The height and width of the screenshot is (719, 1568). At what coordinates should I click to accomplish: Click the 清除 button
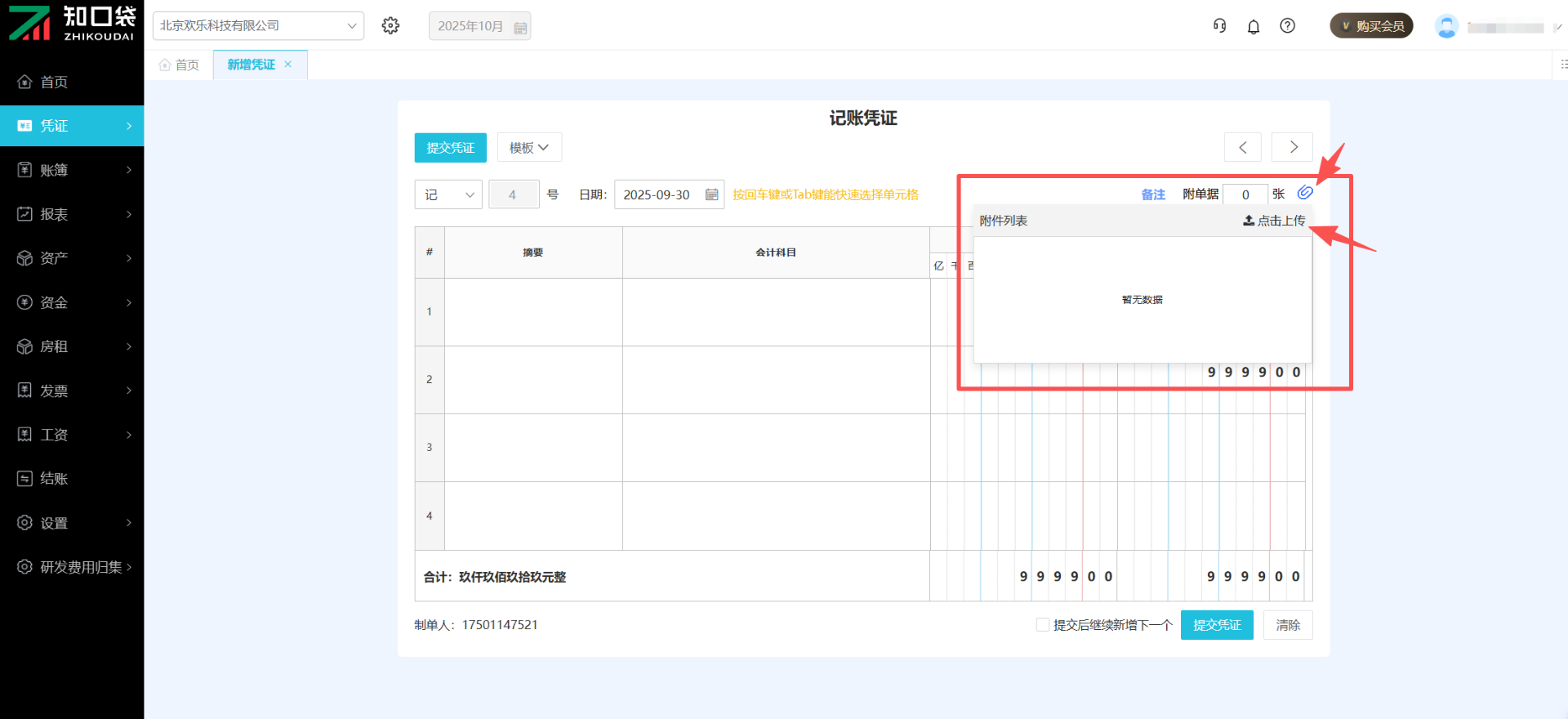(1288, 625)
